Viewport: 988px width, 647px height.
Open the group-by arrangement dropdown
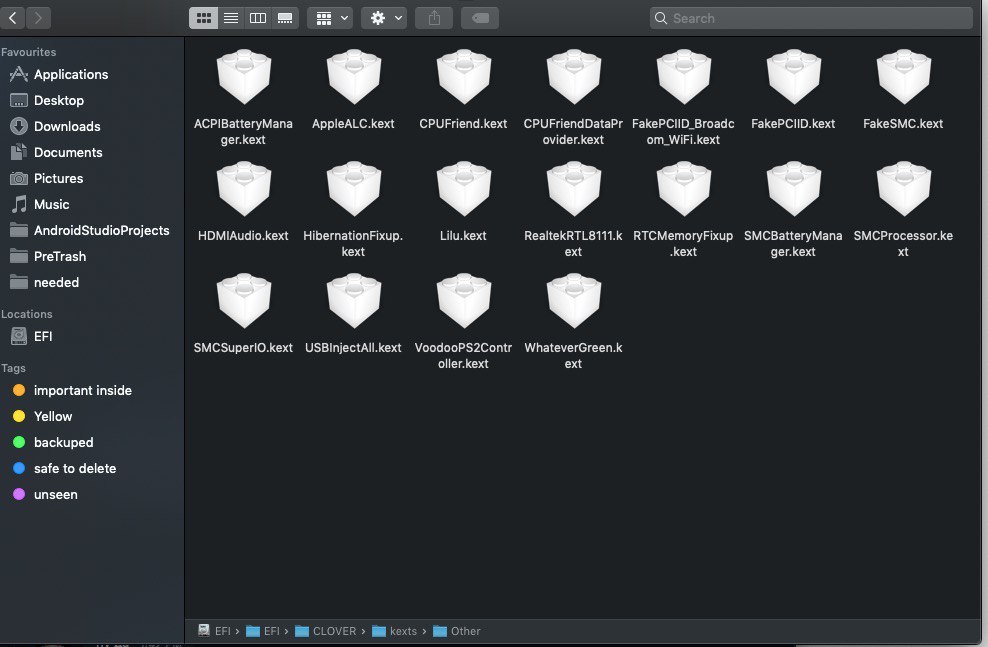pyautogui.click(x=330, y=18)
